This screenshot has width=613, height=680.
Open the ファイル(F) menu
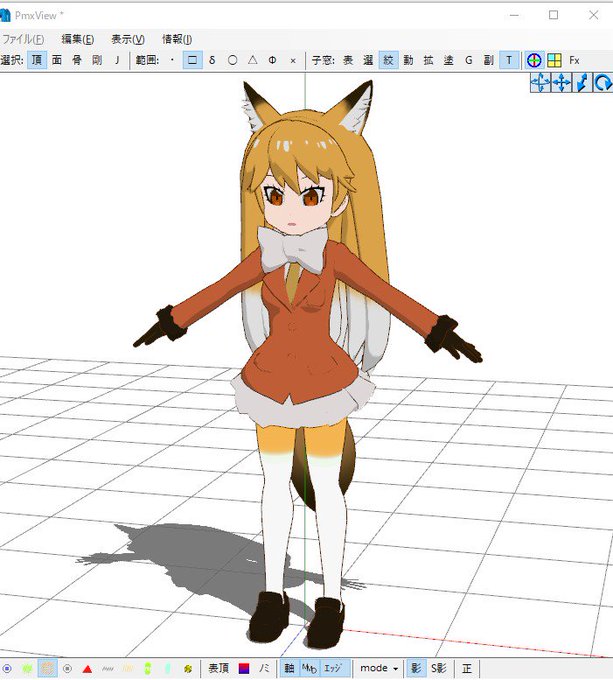pyautogui.click(x=23, y=39)
